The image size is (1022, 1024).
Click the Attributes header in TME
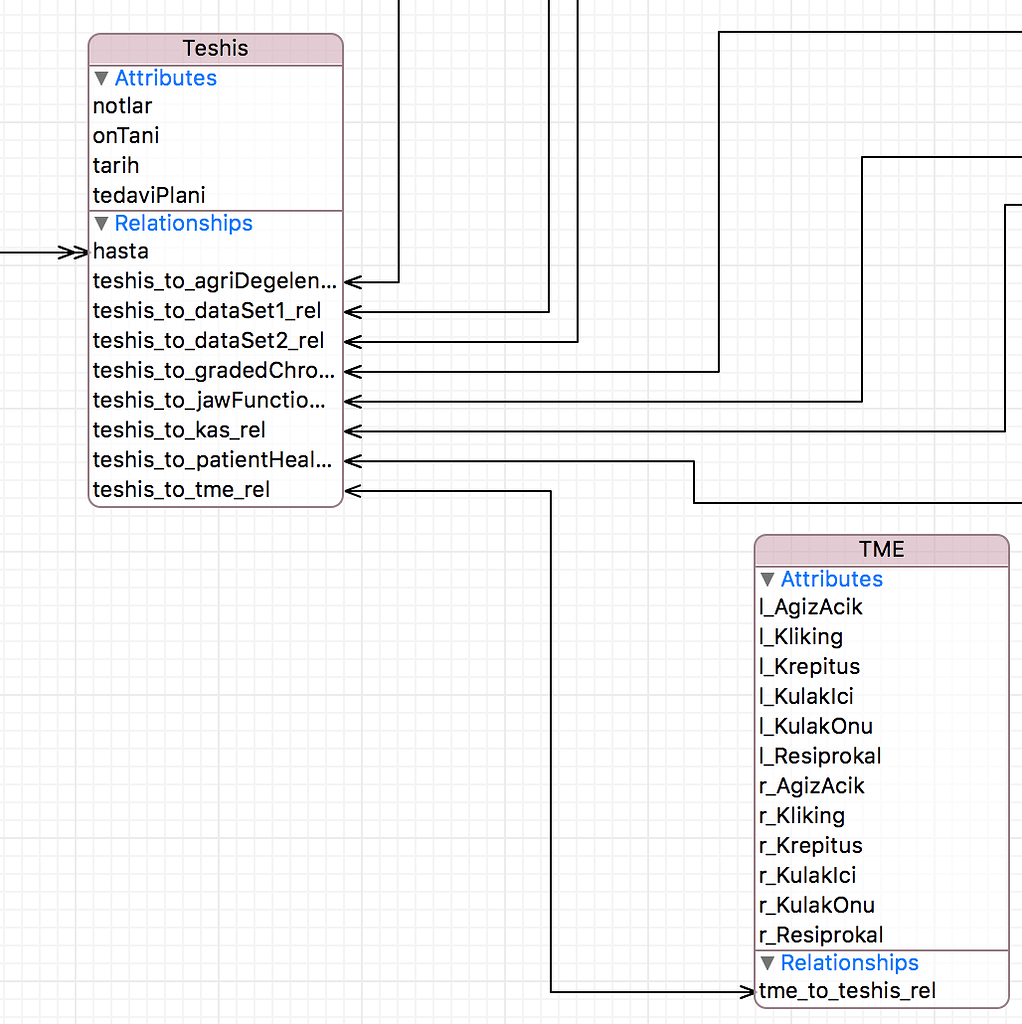point(832,579)
